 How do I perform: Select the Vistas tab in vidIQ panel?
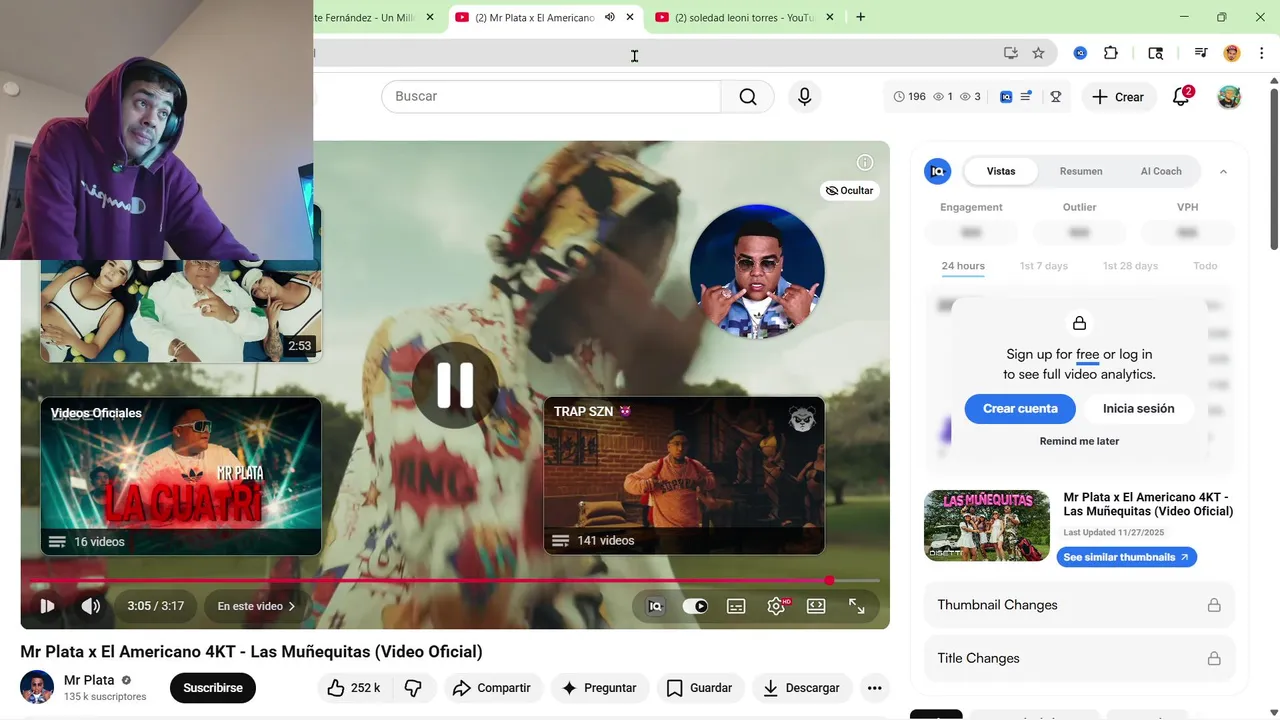pos(1001,171)
